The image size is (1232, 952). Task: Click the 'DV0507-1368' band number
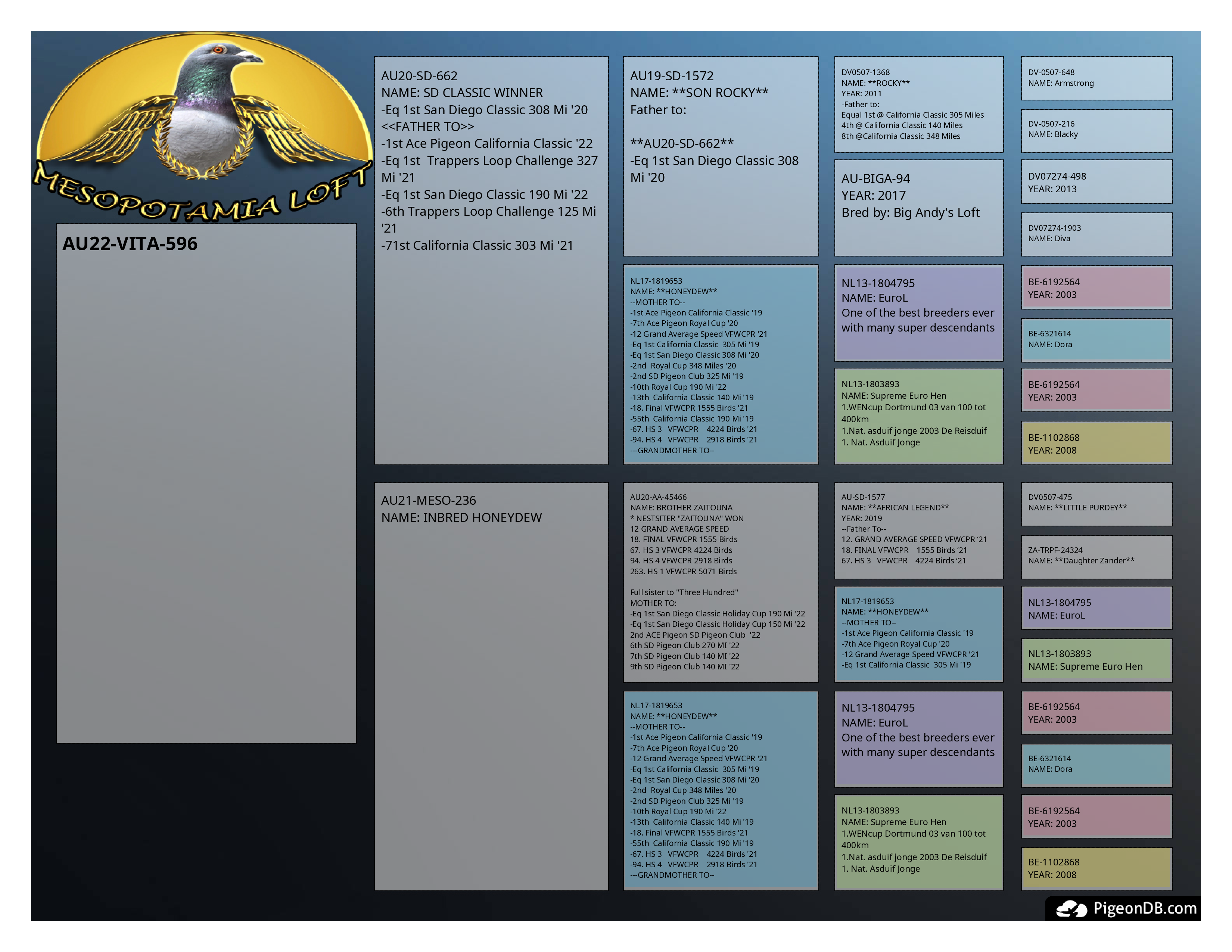[x=865, y=73]
